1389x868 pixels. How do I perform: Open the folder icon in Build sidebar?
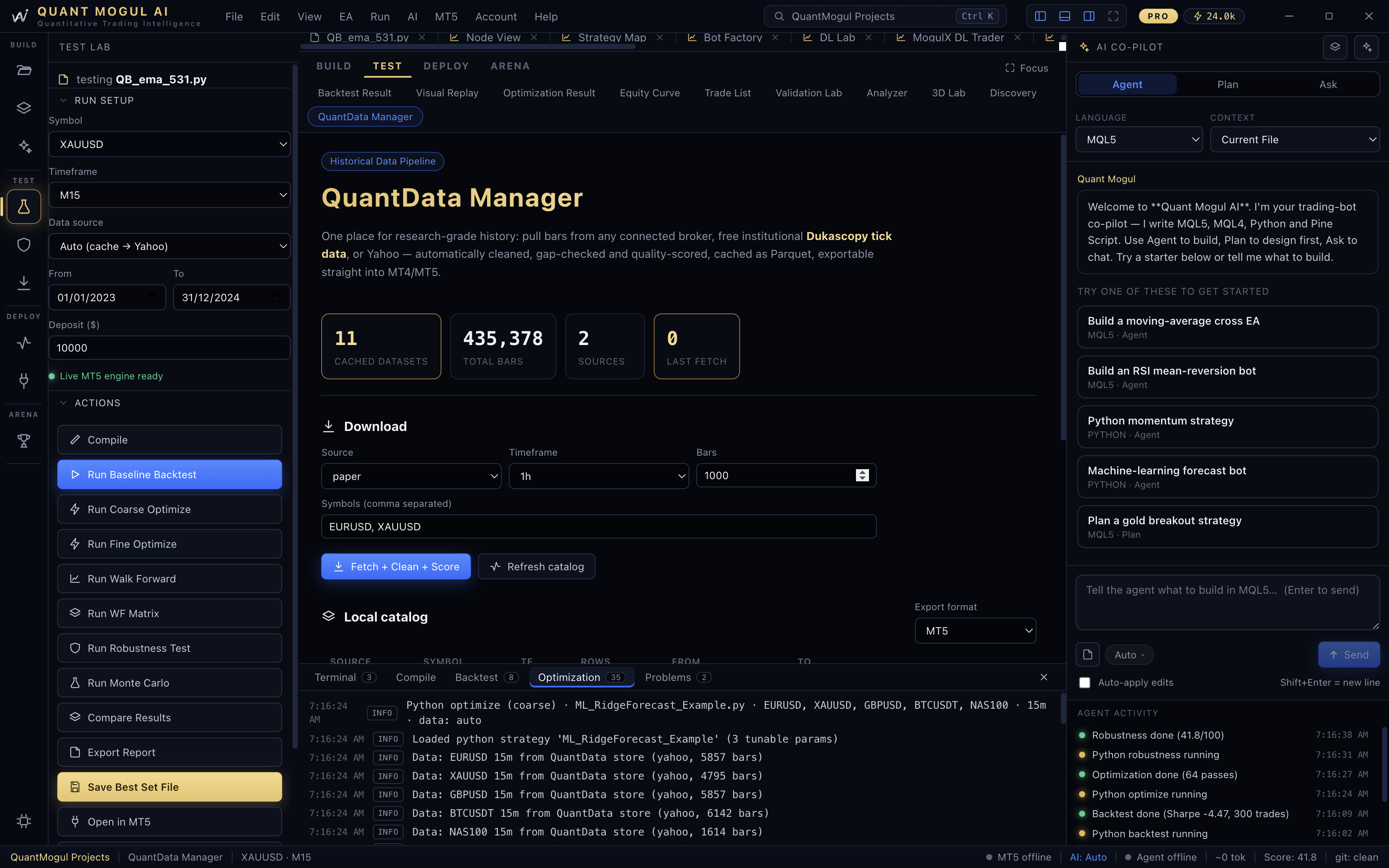click(x=23, y=70)
